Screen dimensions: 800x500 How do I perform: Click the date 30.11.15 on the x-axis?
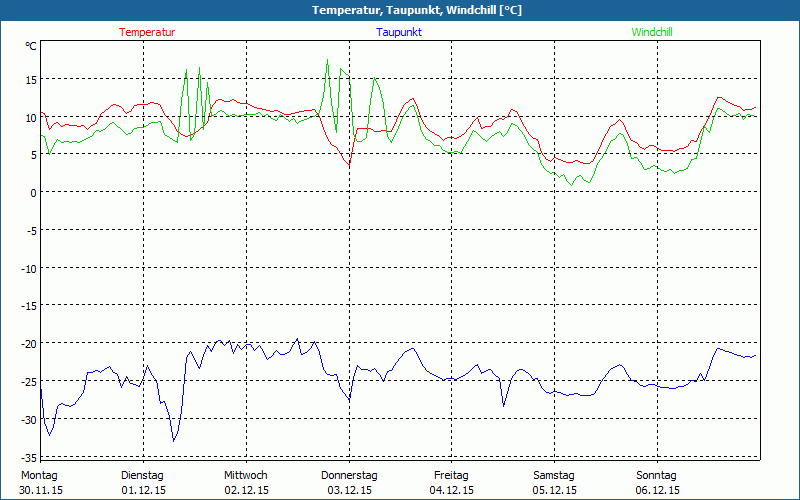point(41,490)
